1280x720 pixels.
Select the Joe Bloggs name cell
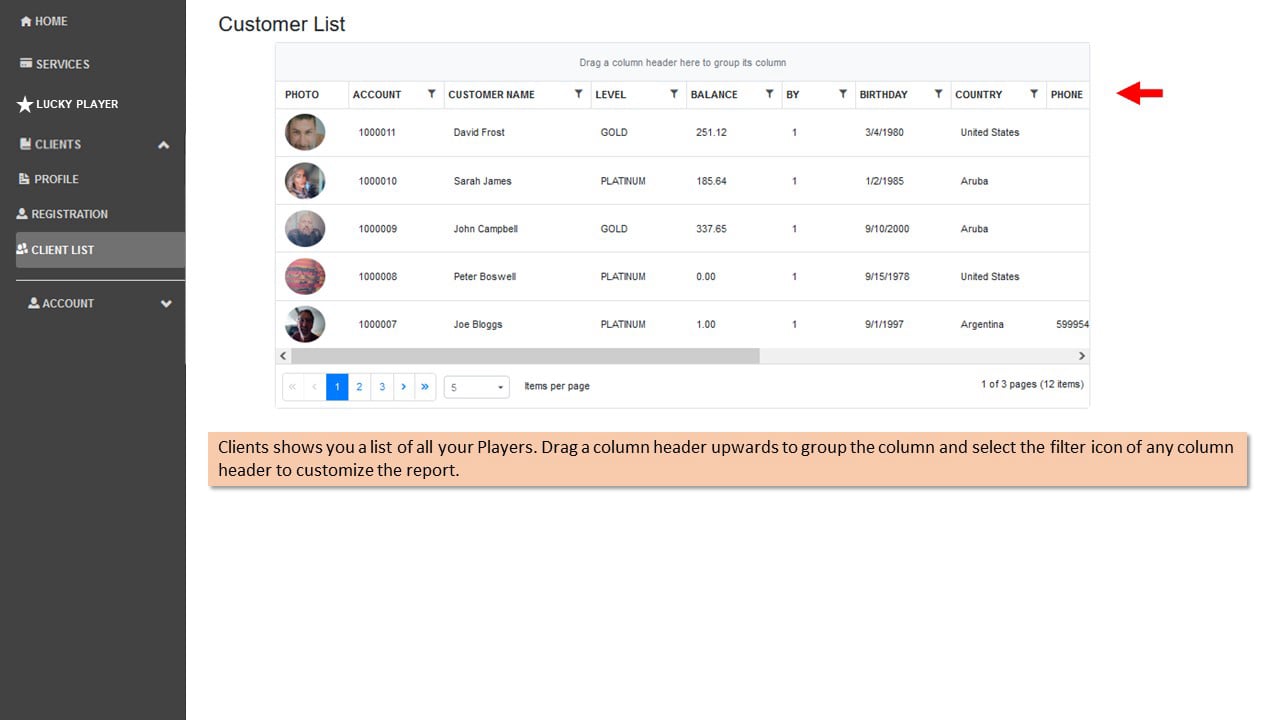[x=478, y=325]
